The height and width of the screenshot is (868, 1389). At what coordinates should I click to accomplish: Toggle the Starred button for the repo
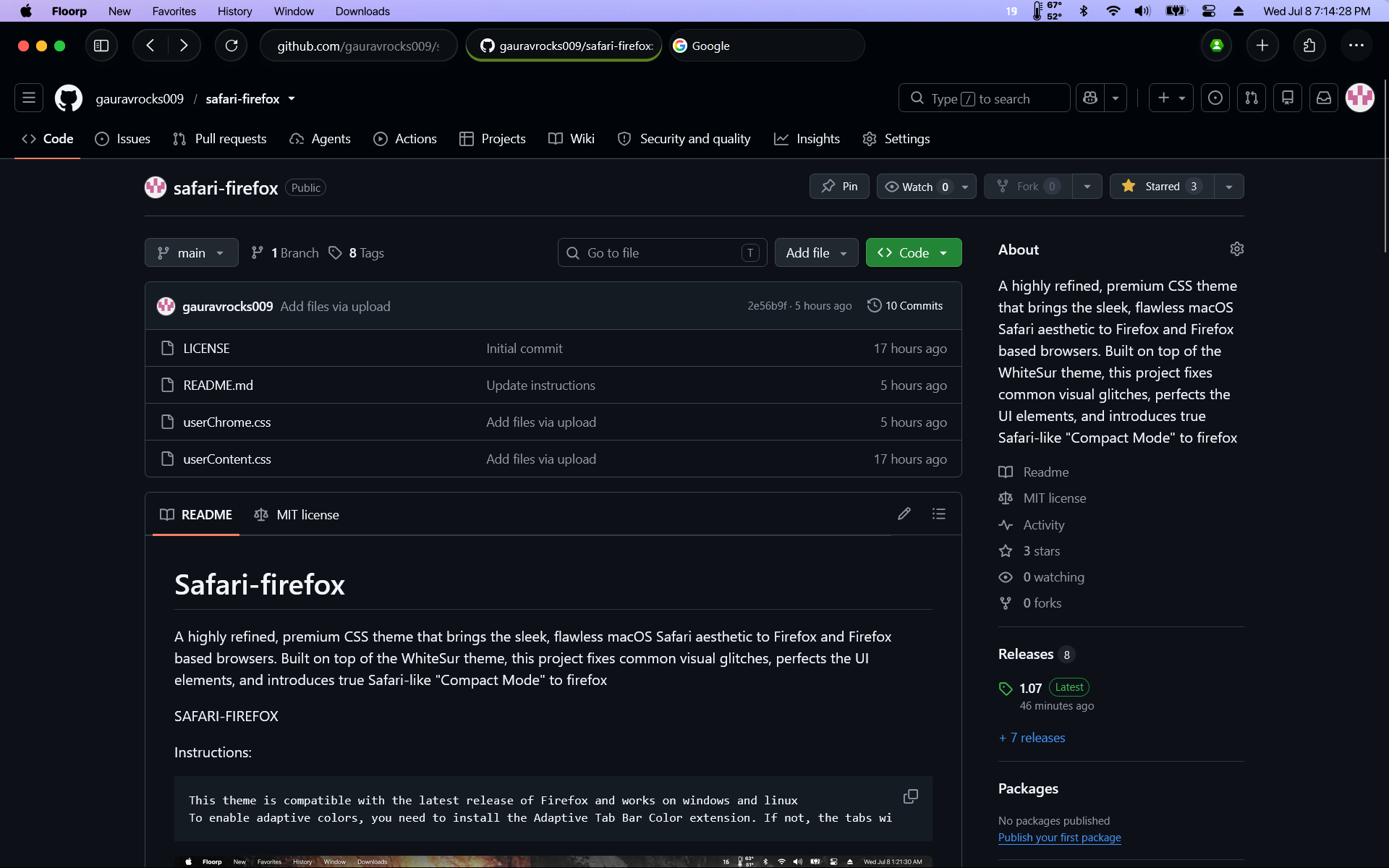coord(1162,187)
